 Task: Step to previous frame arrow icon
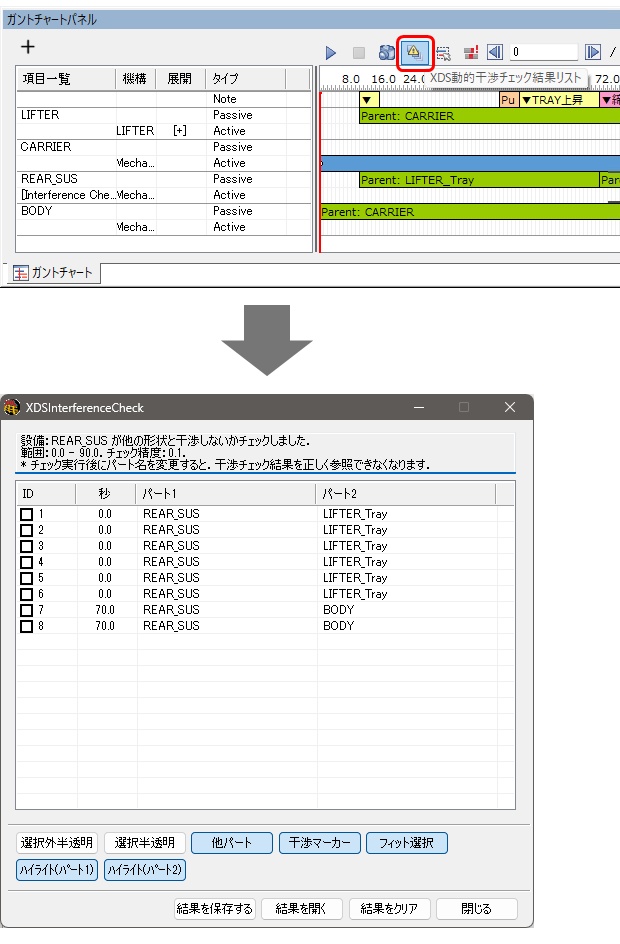pyautogui.click(x=494, y=53)
